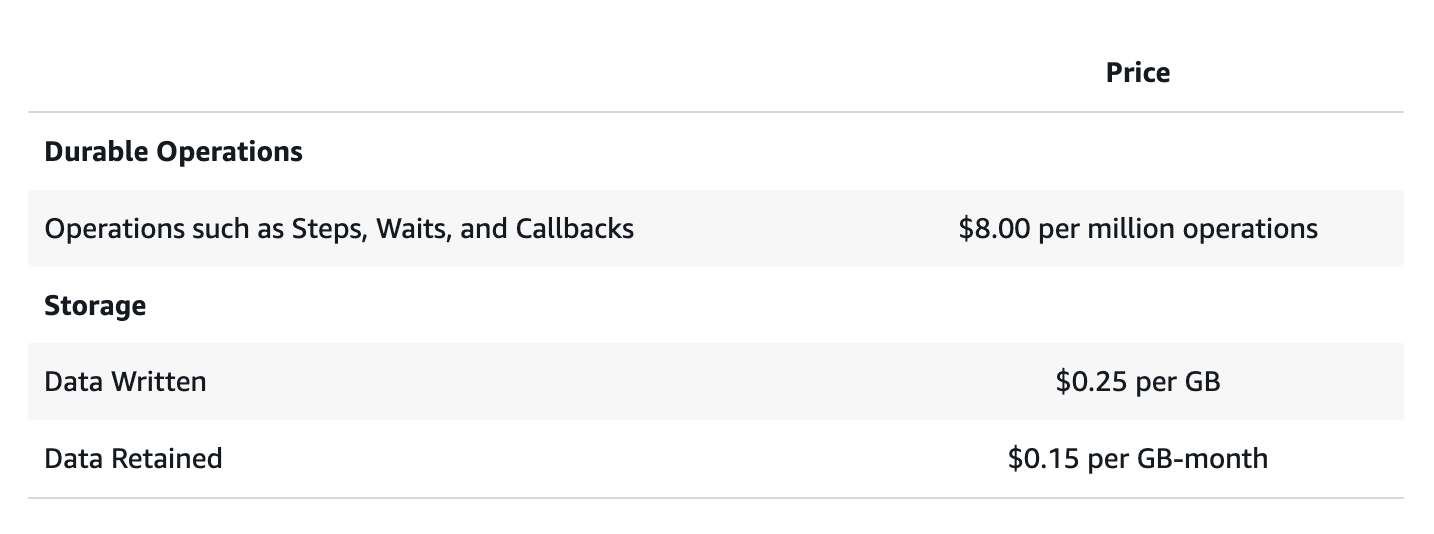Click the word 'Data' in Data Retained
1434x534 pixels.
[x=70, y=458]
